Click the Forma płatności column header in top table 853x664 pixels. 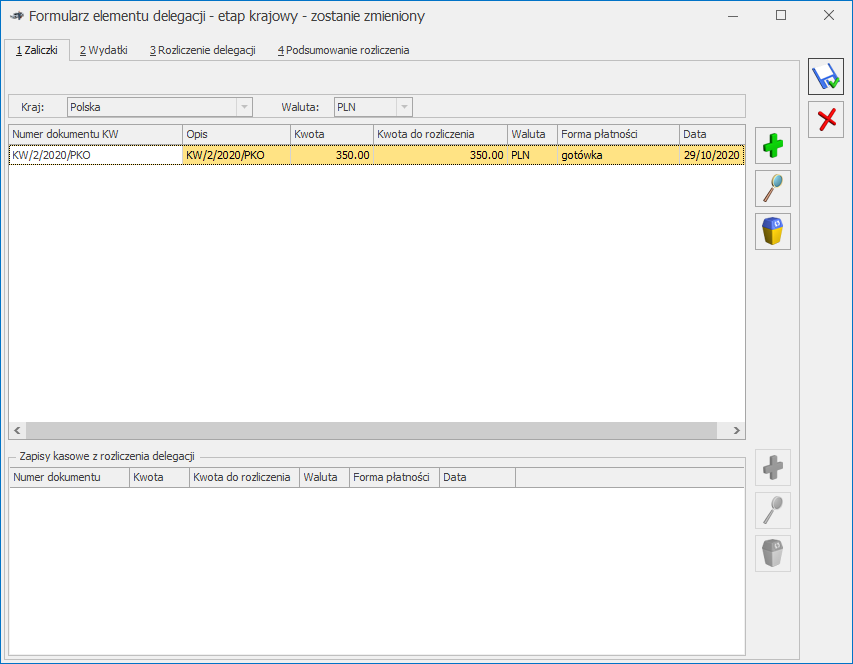click(617, 134)
